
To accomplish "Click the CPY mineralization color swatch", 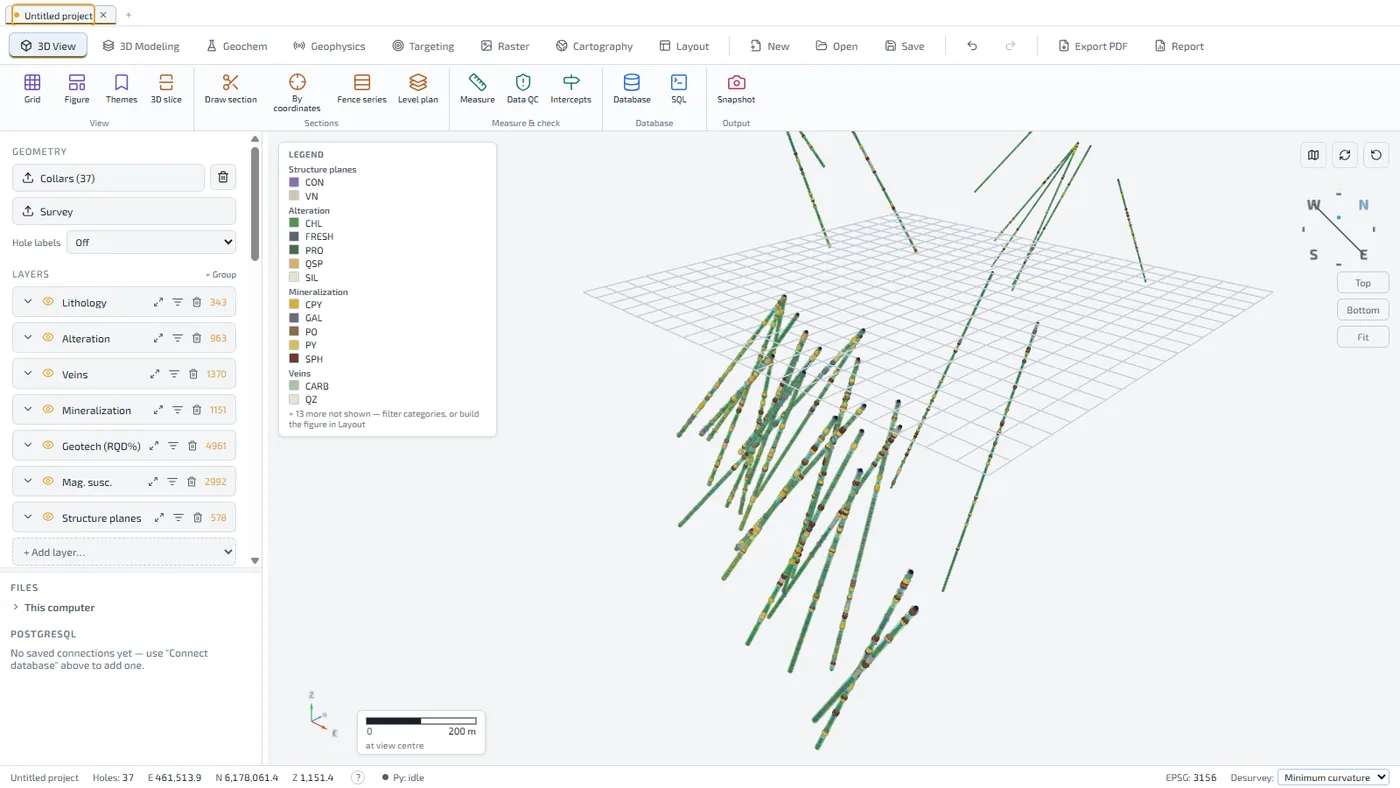I will click(x=294, y=305).
